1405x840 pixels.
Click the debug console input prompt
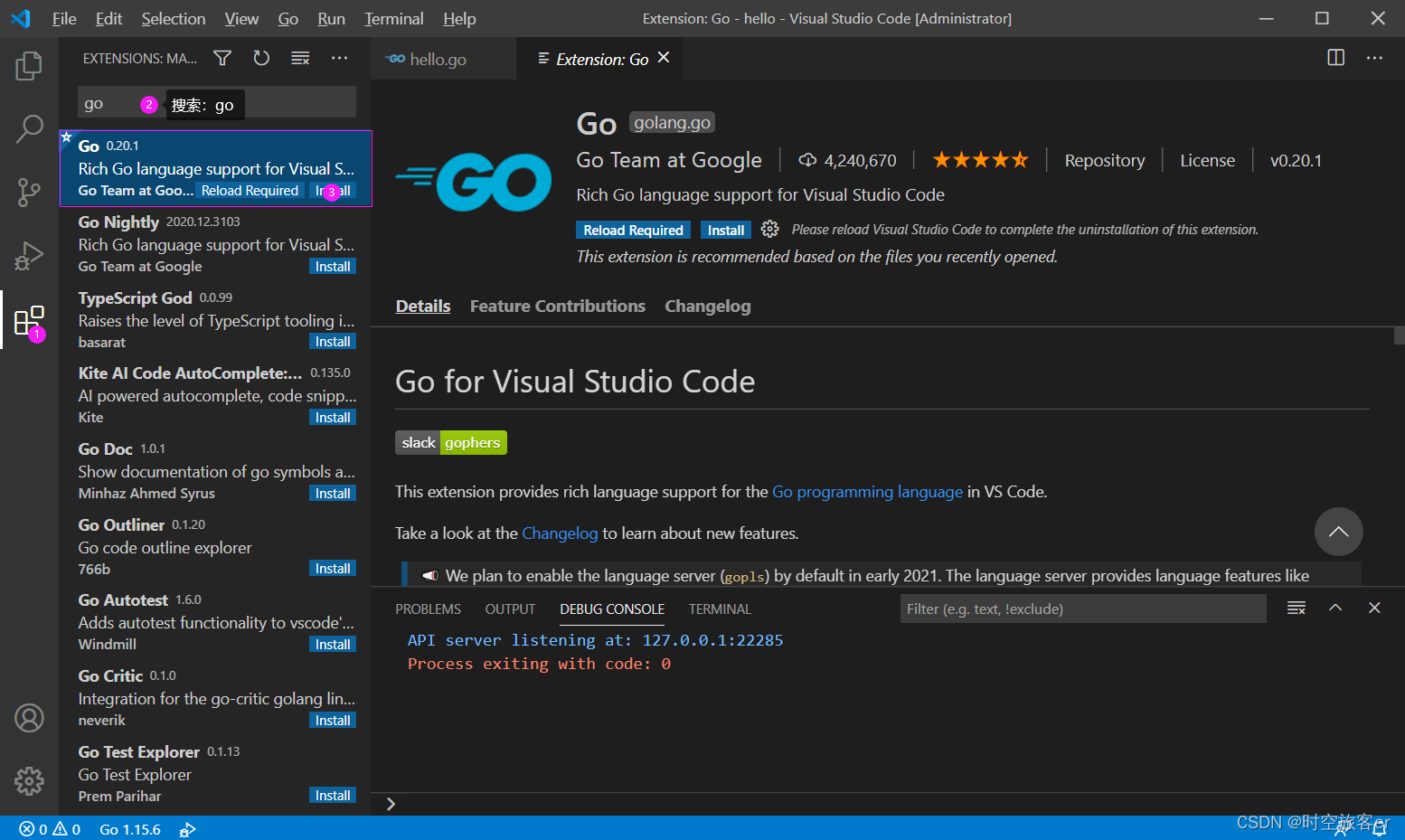(886, 804)
